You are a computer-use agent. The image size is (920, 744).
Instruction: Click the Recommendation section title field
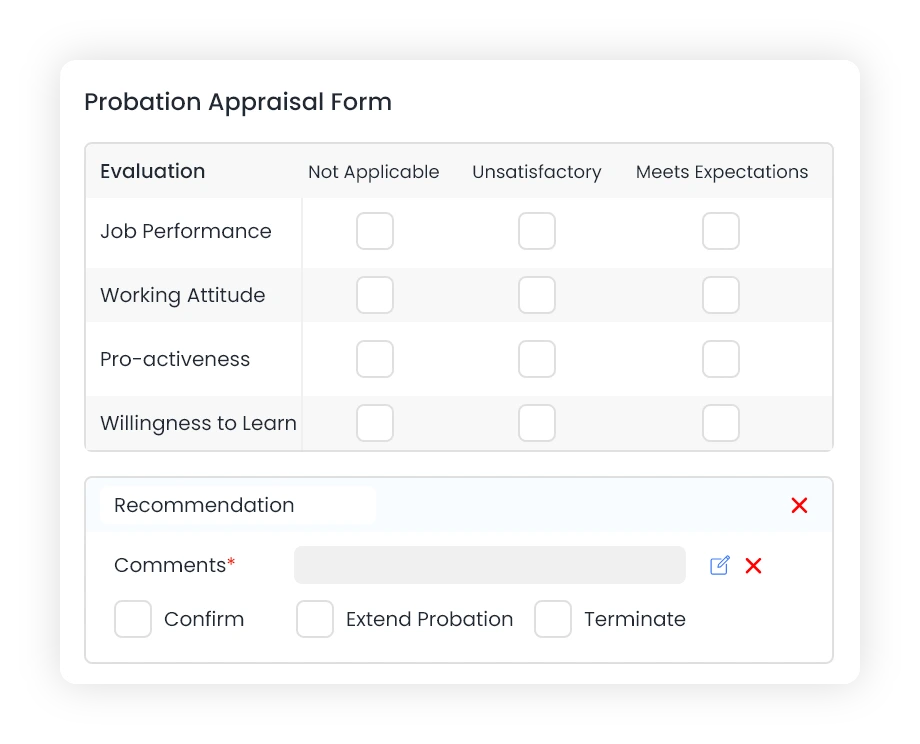(238, 505)
